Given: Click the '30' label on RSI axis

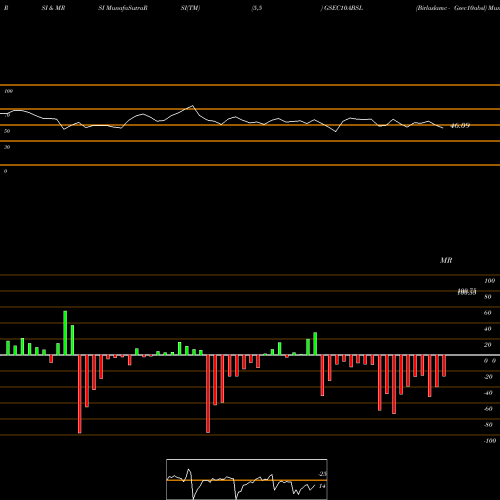Looking at the screenshot, I should 7,147.
